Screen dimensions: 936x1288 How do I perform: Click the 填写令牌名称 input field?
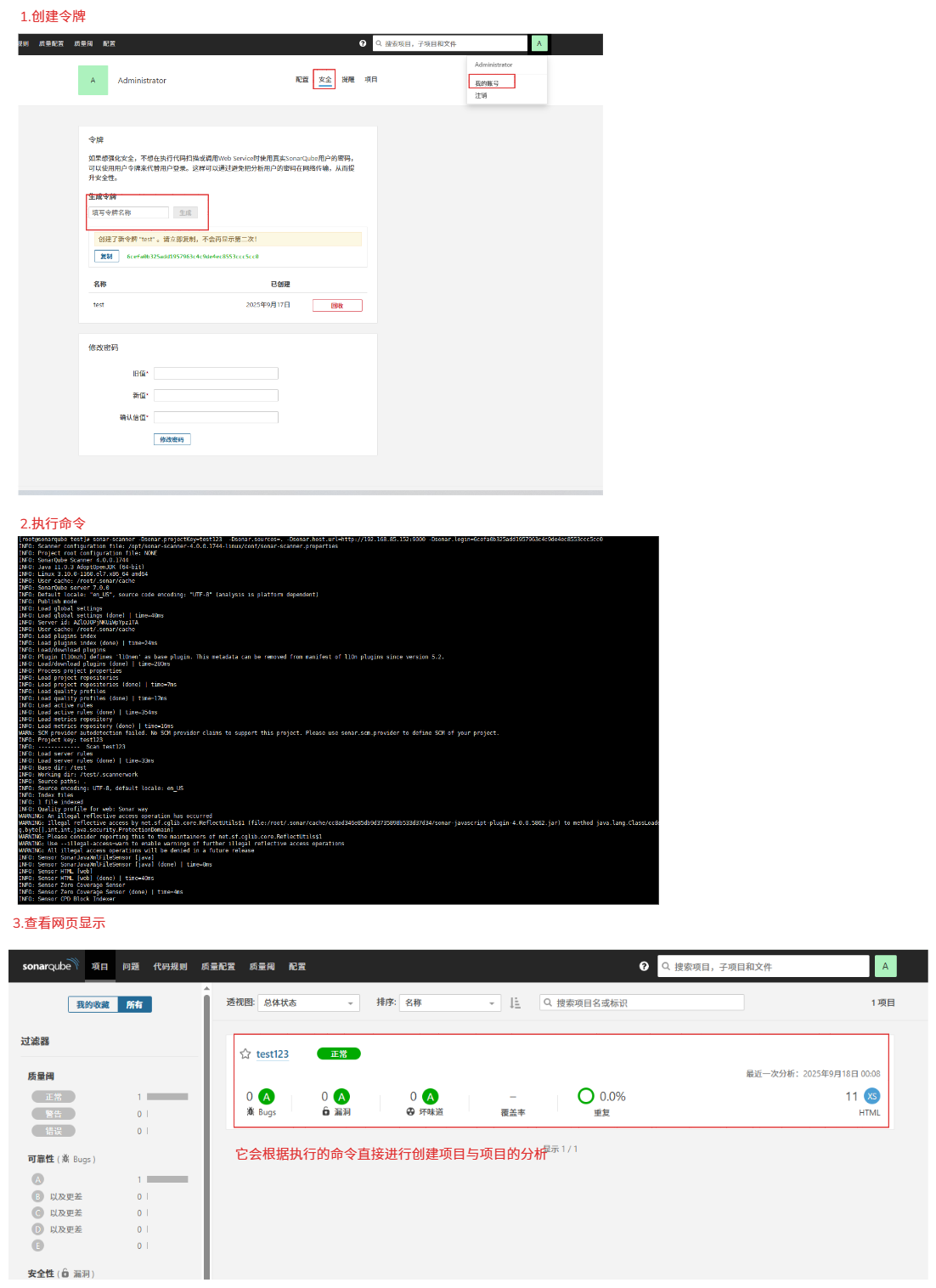pos(129,212)
